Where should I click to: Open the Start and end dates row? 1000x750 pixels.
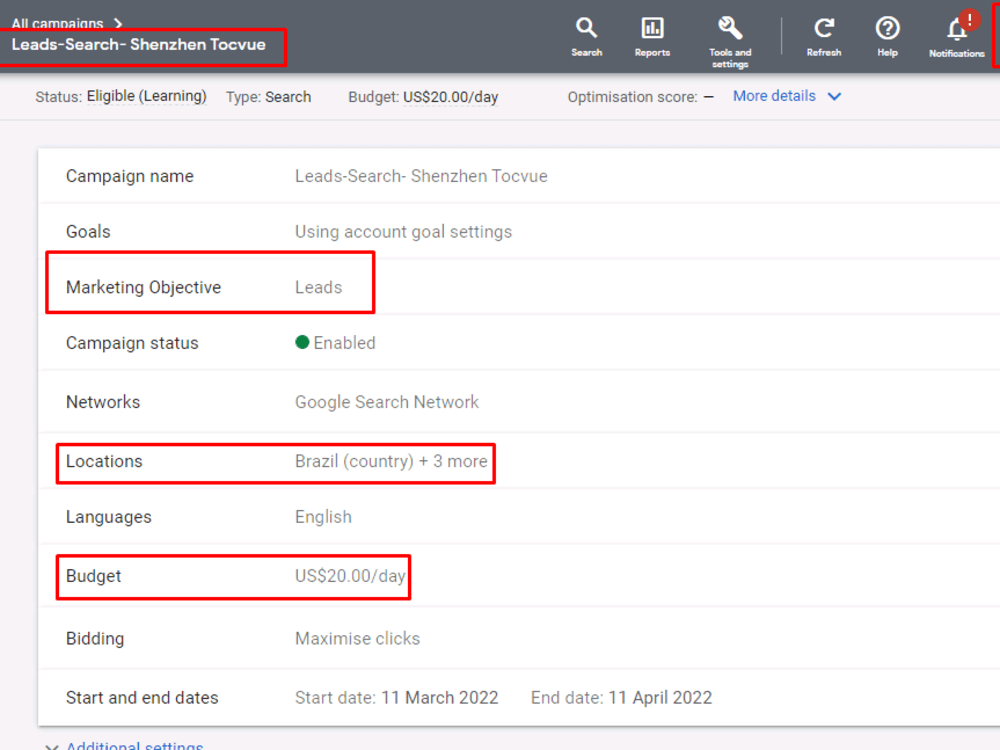(x=519, y=698)
